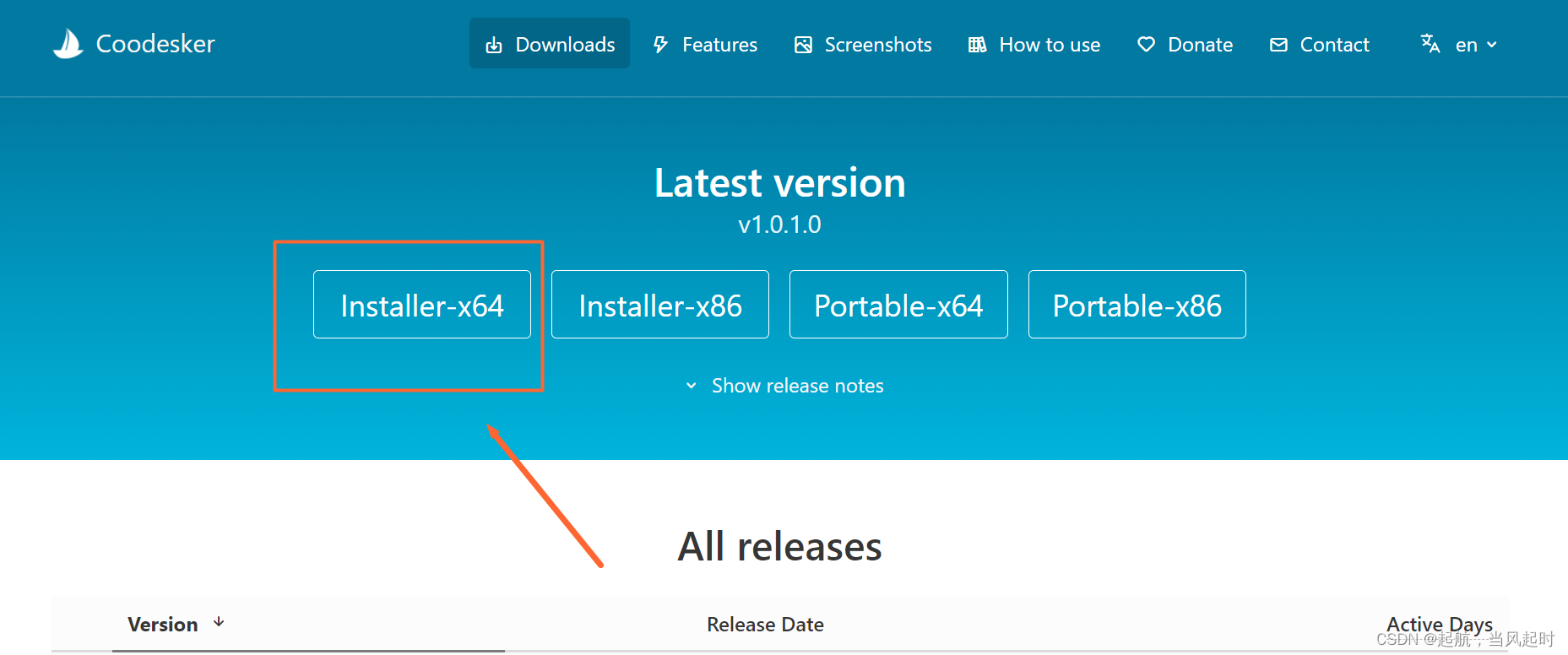Click the chevron next to en

pos(1492,45)
